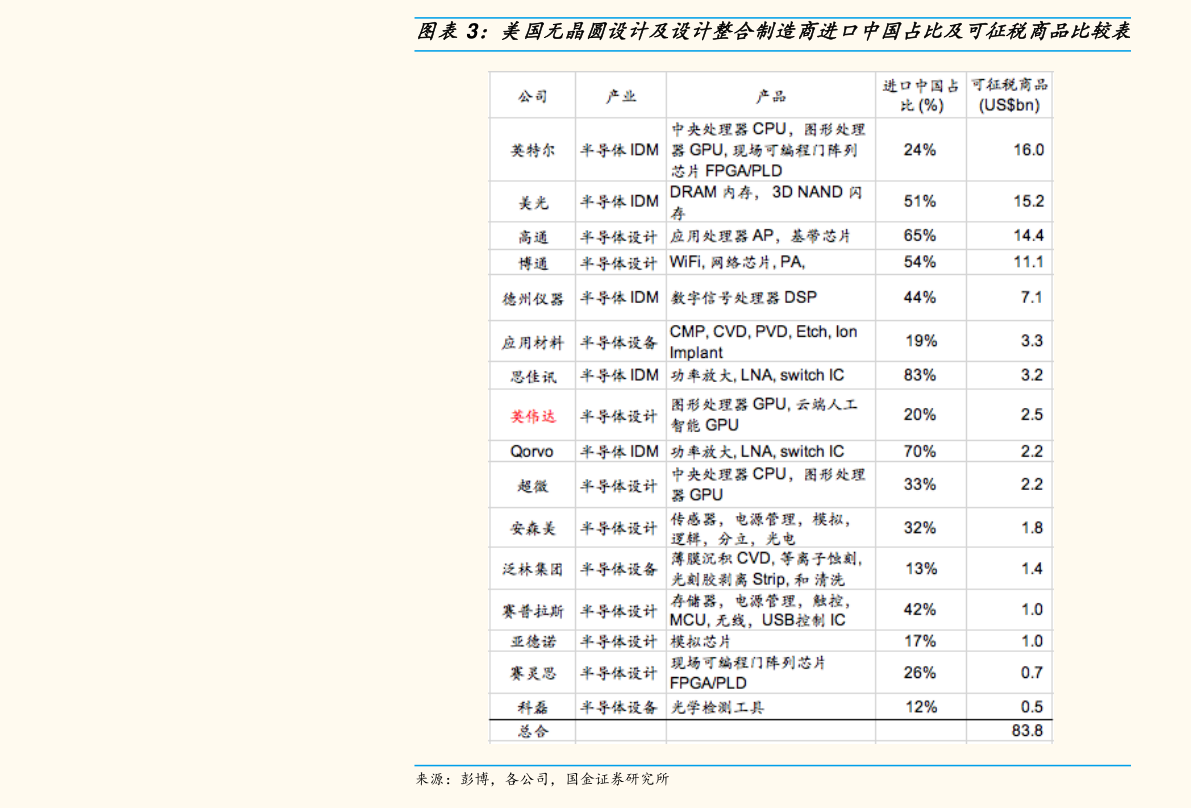Click the 15.2 taxable goods value
The height and width of the screenshot is (808, 1191).
point(1028,201)
